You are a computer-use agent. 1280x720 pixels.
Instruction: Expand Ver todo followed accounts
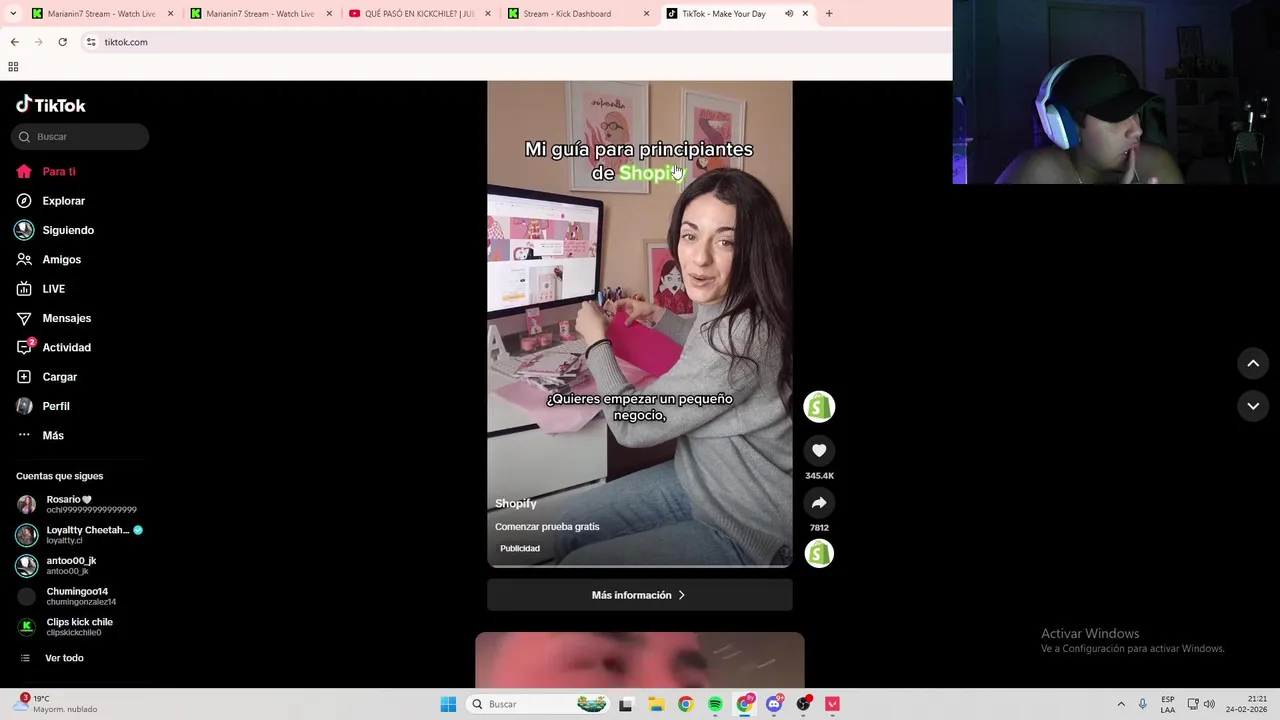(52, 658)
